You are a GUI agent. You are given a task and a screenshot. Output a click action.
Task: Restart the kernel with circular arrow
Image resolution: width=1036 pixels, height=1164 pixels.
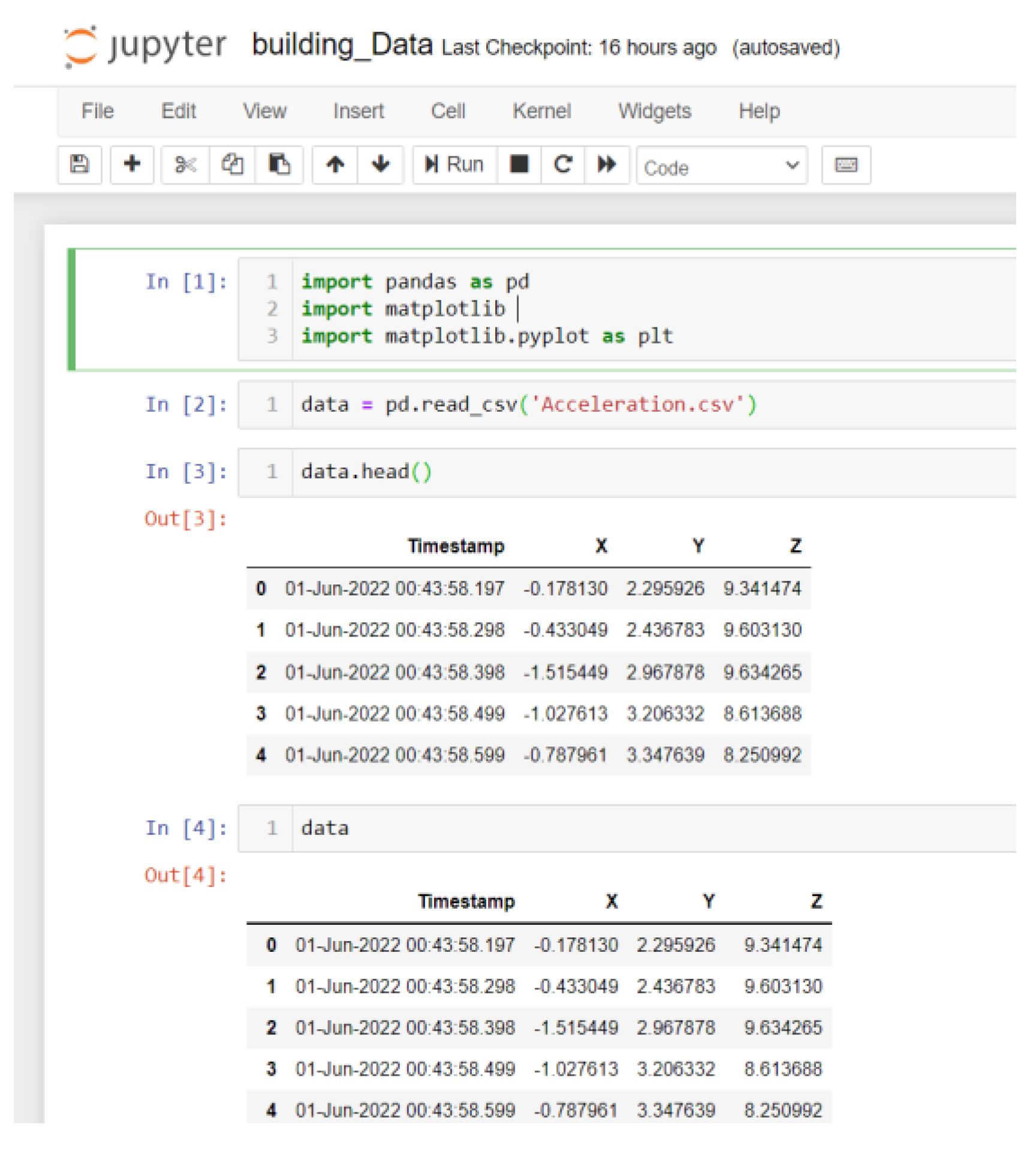coord(563,164)
